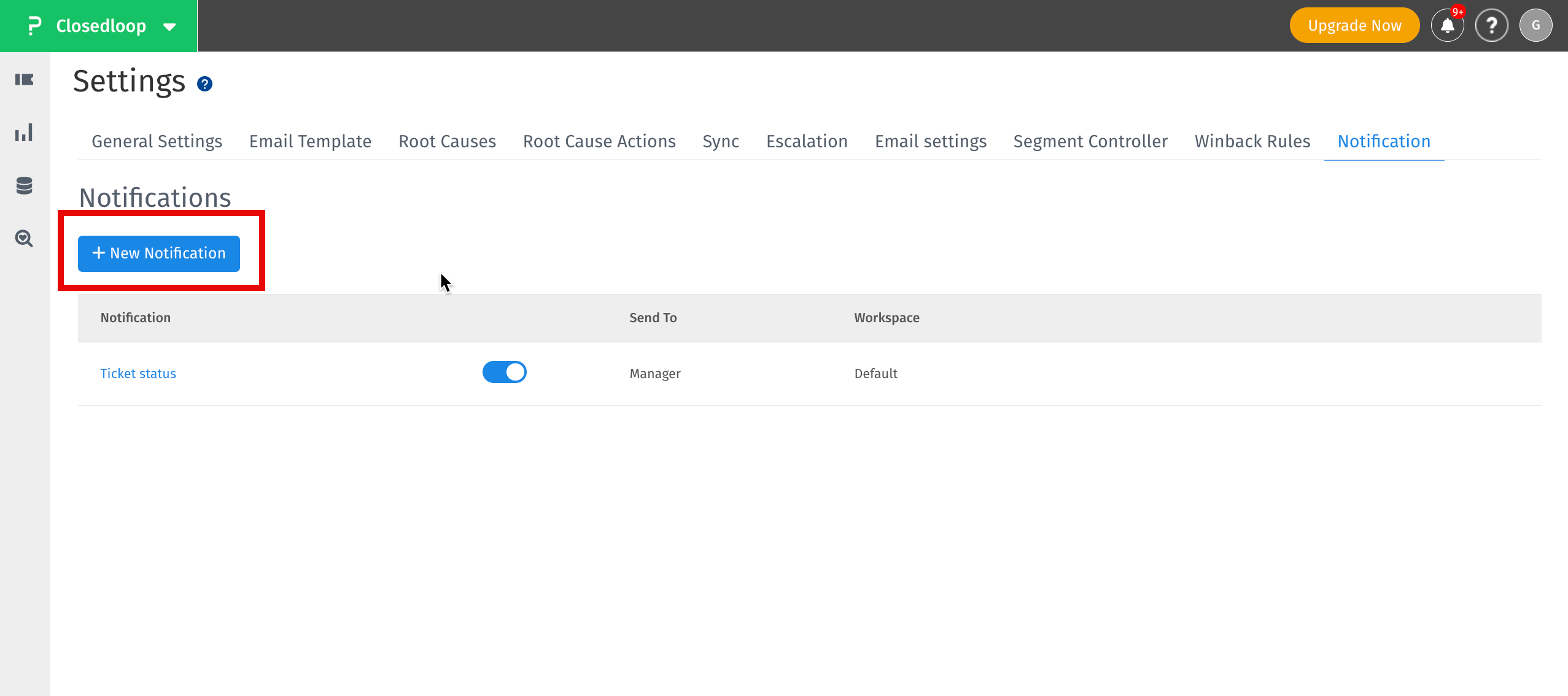Screen dimensions: 1568x696
Task: Click the database icon in the sidebar
Action: tap(24, 185)
